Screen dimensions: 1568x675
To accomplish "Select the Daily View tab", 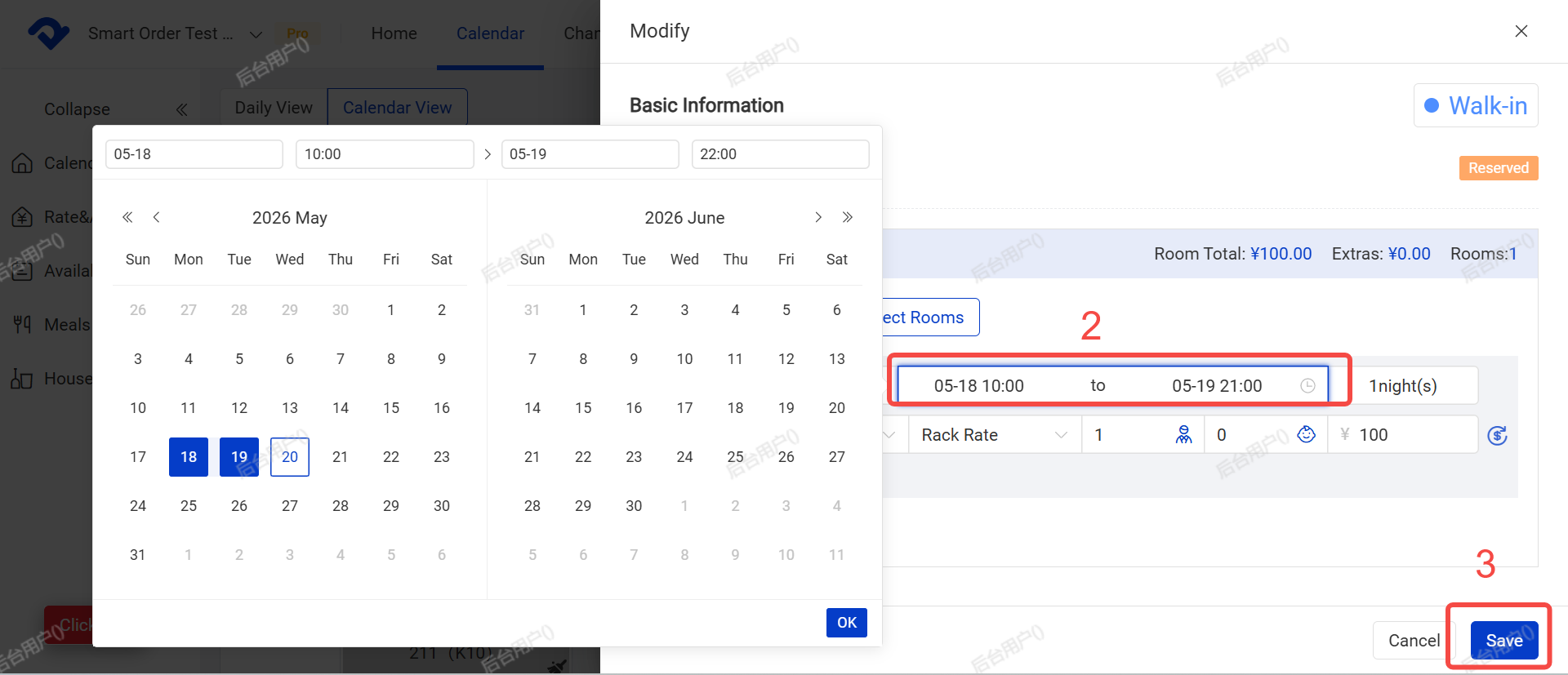I will (x=274, y=108).
